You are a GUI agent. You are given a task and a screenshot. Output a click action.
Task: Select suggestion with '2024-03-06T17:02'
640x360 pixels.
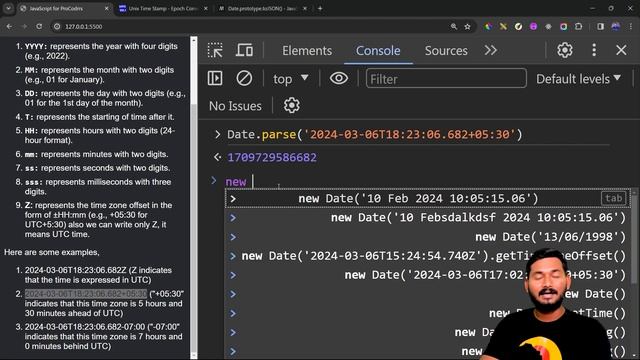point(485,275)
